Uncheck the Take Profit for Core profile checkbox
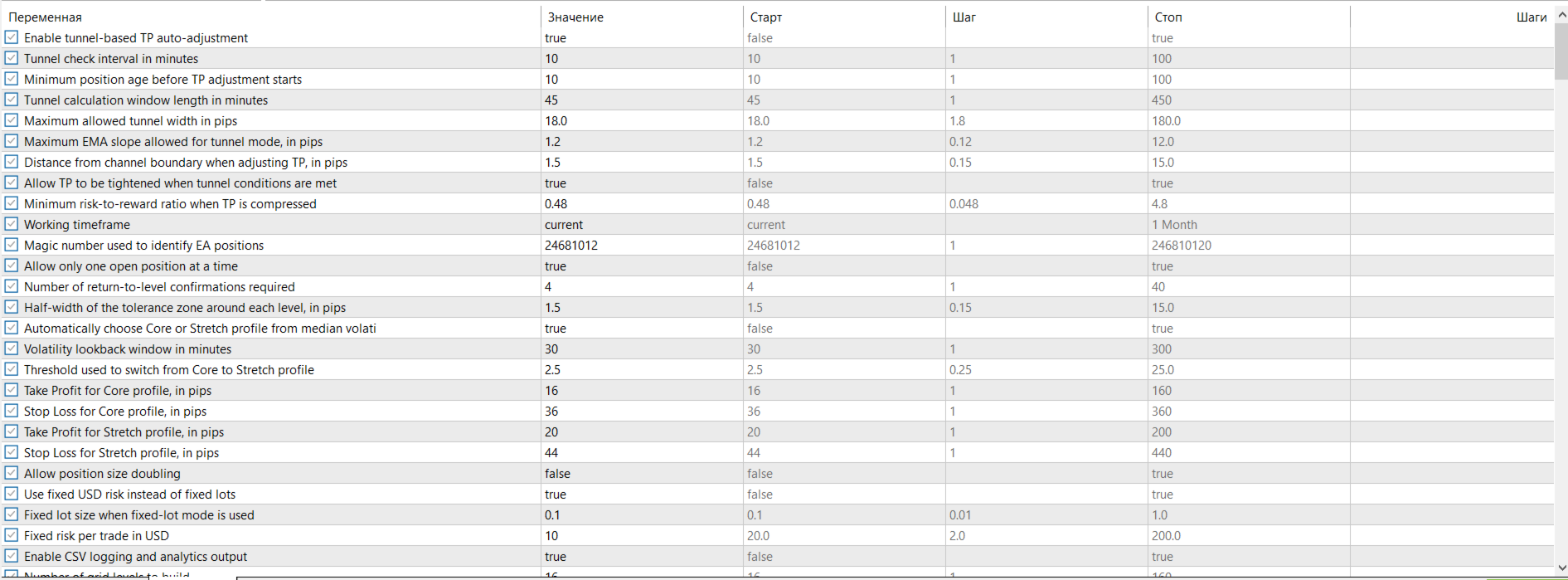 click(12, 390)
